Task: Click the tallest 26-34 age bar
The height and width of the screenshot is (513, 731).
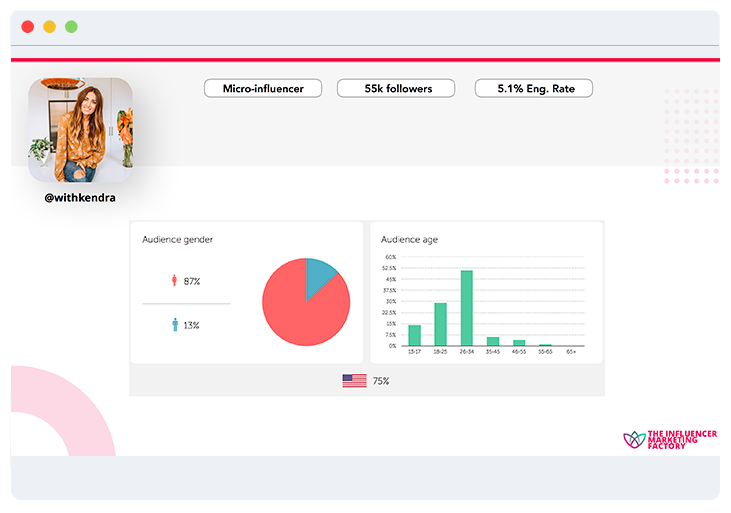Action: tap(467, 308)
